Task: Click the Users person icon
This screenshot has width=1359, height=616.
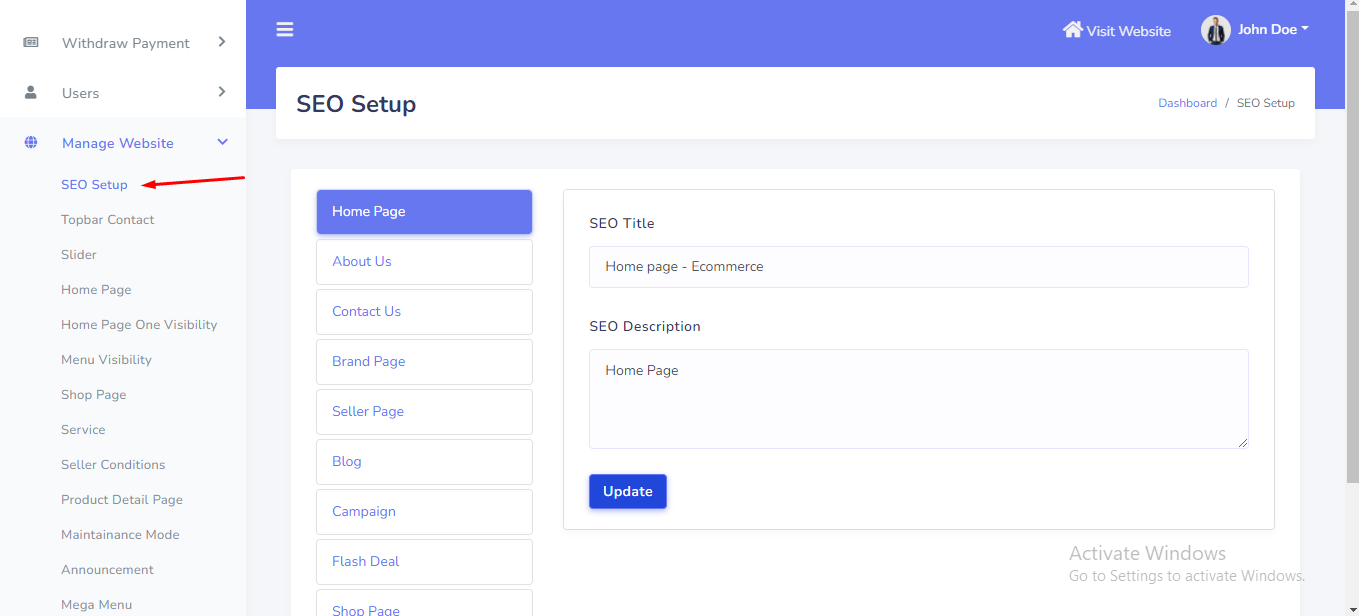Action: 31,92
